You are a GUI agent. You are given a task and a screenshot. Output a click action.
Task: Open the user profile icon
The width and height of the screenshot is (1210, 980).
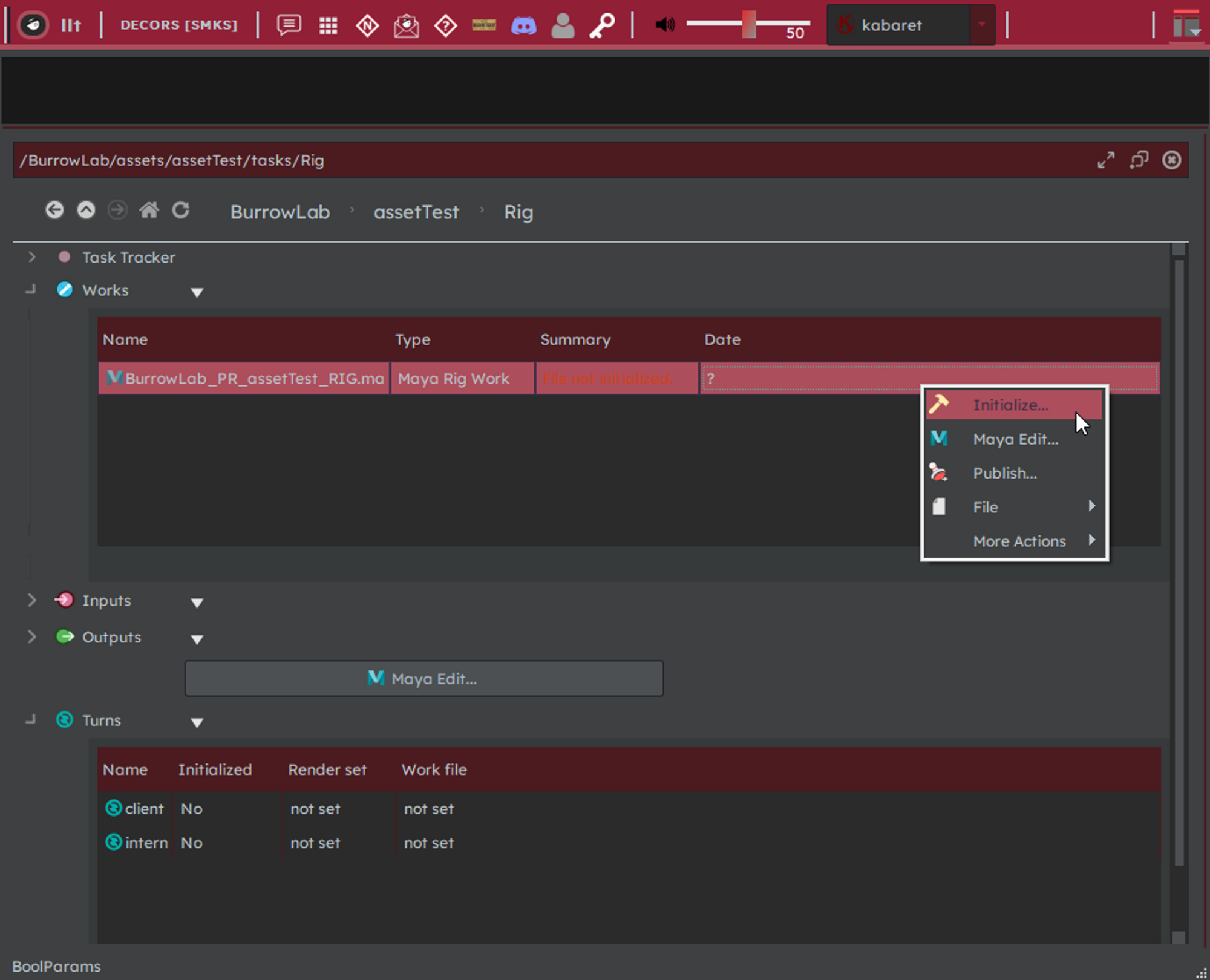(x=563, y=25)
